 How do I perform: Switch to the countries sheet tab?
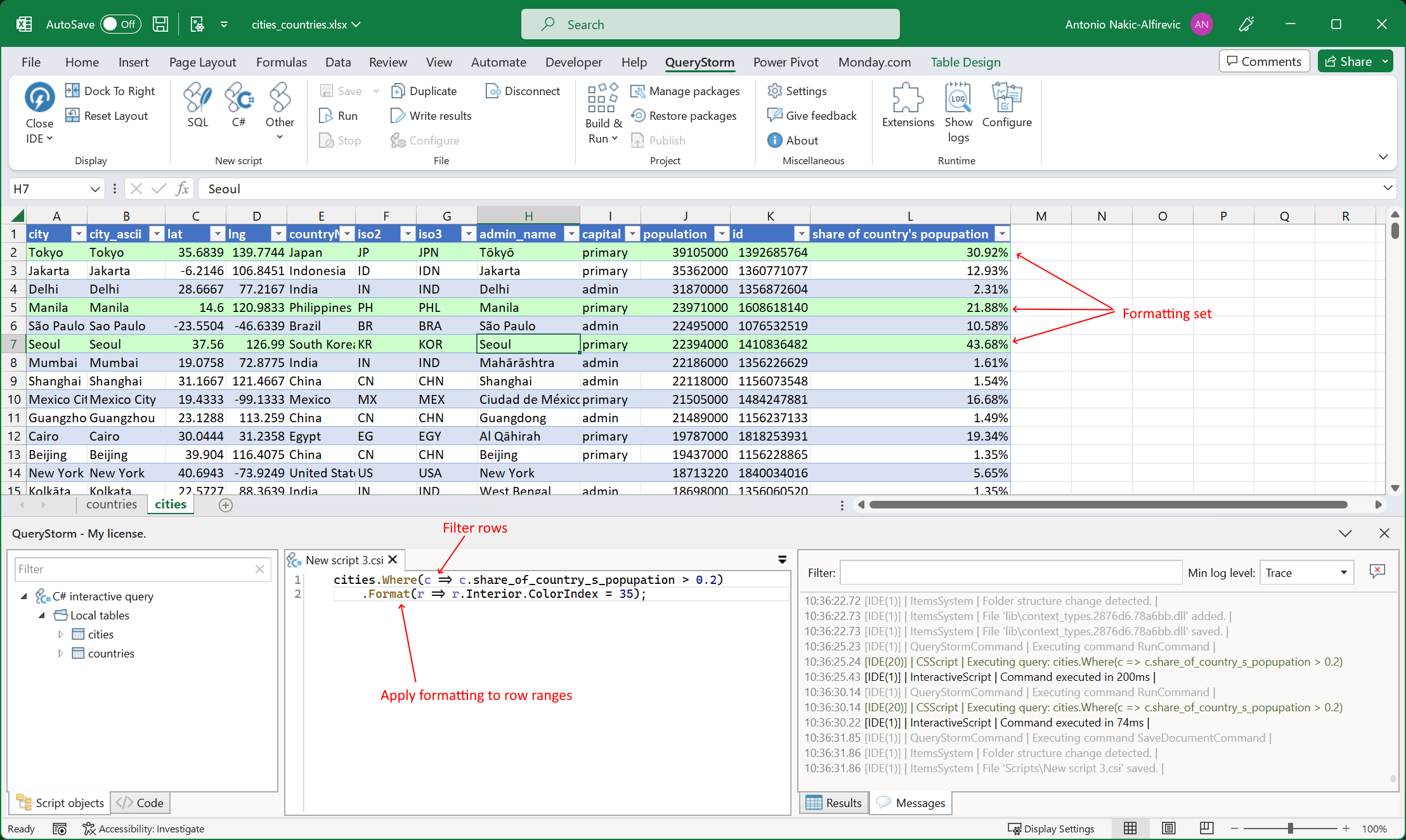click(112, 504)
